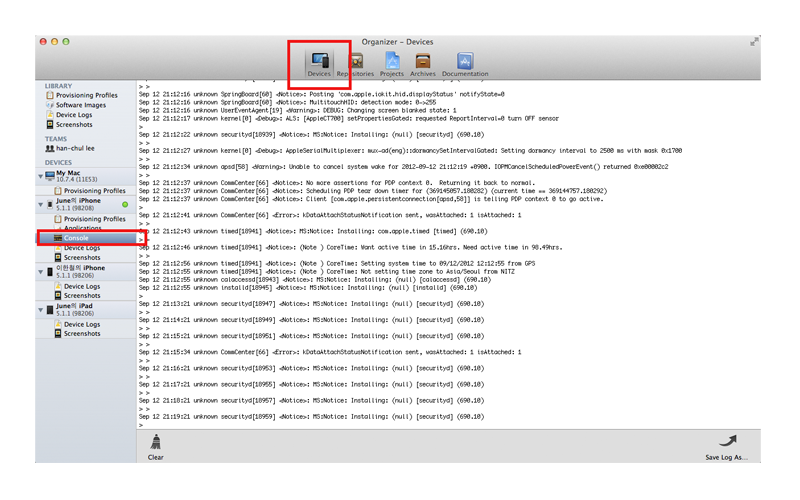This screenshot has height=500, width=800.
Task: Select Device Logs under LIBRARY
Action: coord(77,114)
